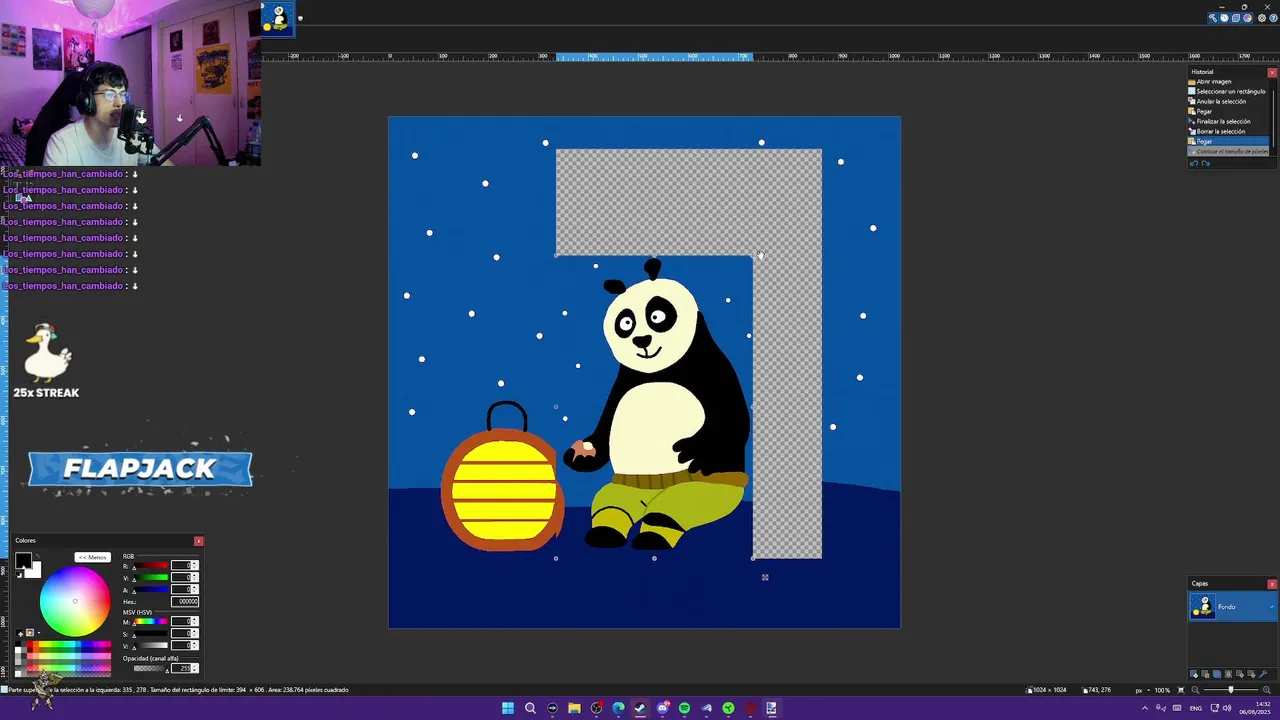Select 'Seleccionar un rectángulo' history entry
Image resolution: width=1280 pixels, height=720 pixels.
1230,91
